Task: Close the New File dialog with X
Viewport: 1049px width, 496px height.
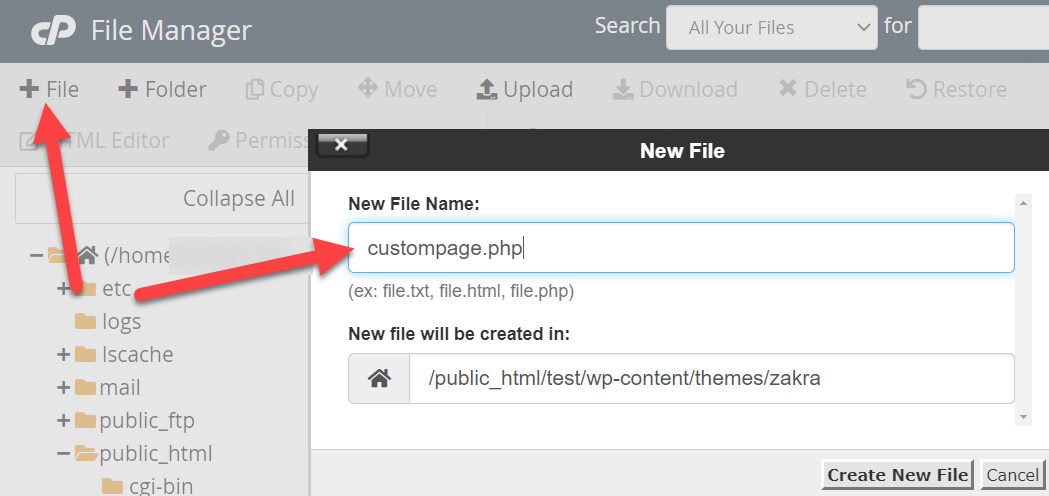Action: pos(342,145)
